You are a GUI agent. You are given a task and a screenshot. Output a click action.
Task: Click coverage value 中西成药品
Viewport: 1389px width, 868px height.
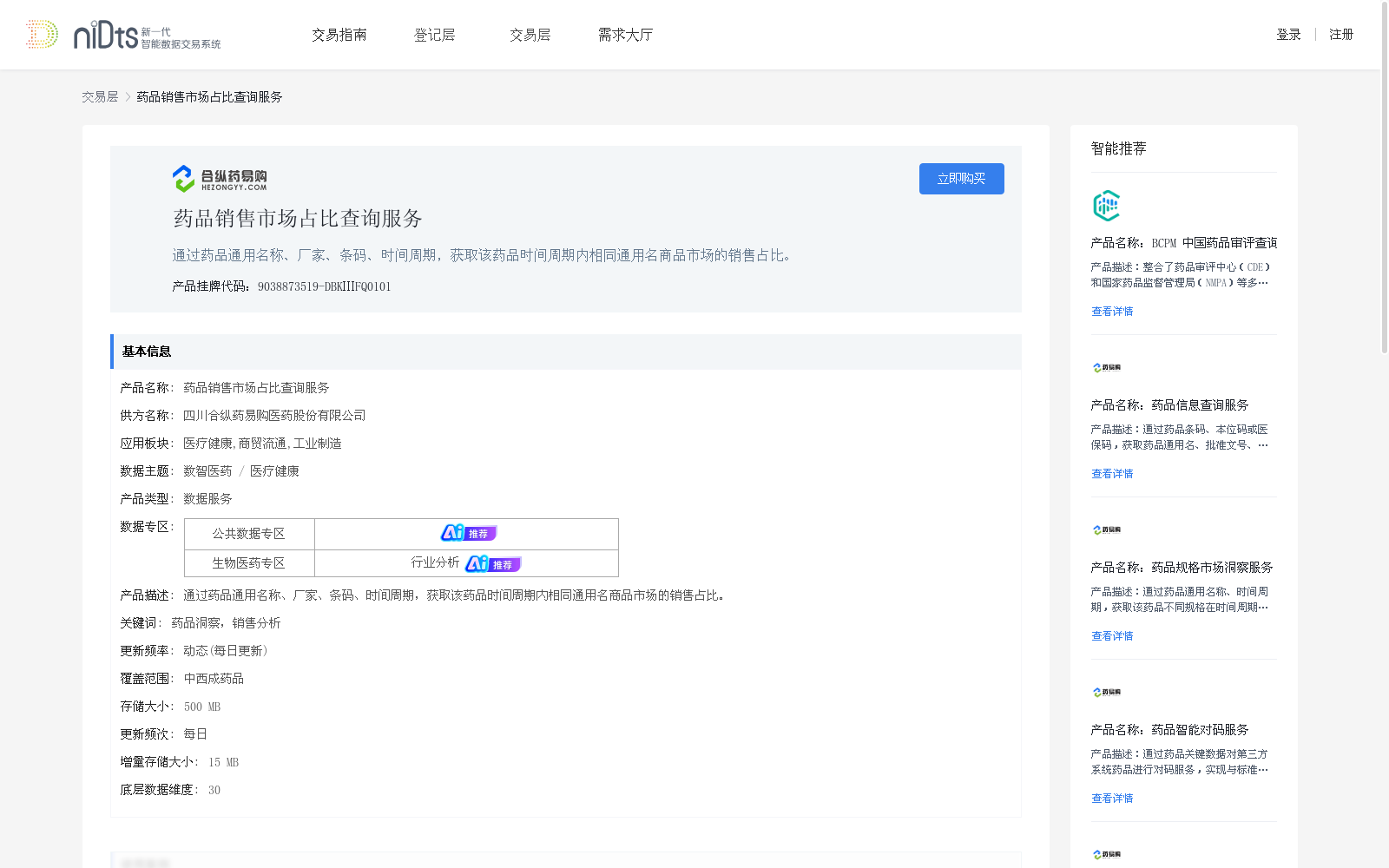214,679
